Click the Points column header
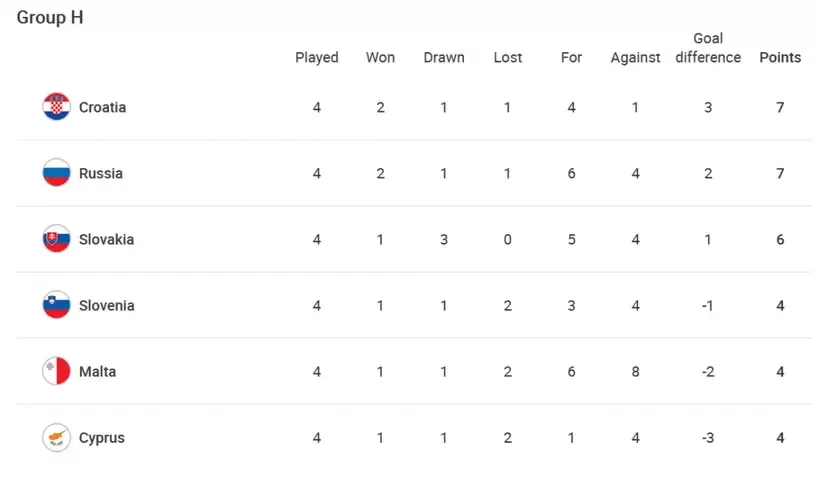 pyautogui.click(x=780, y=57)
